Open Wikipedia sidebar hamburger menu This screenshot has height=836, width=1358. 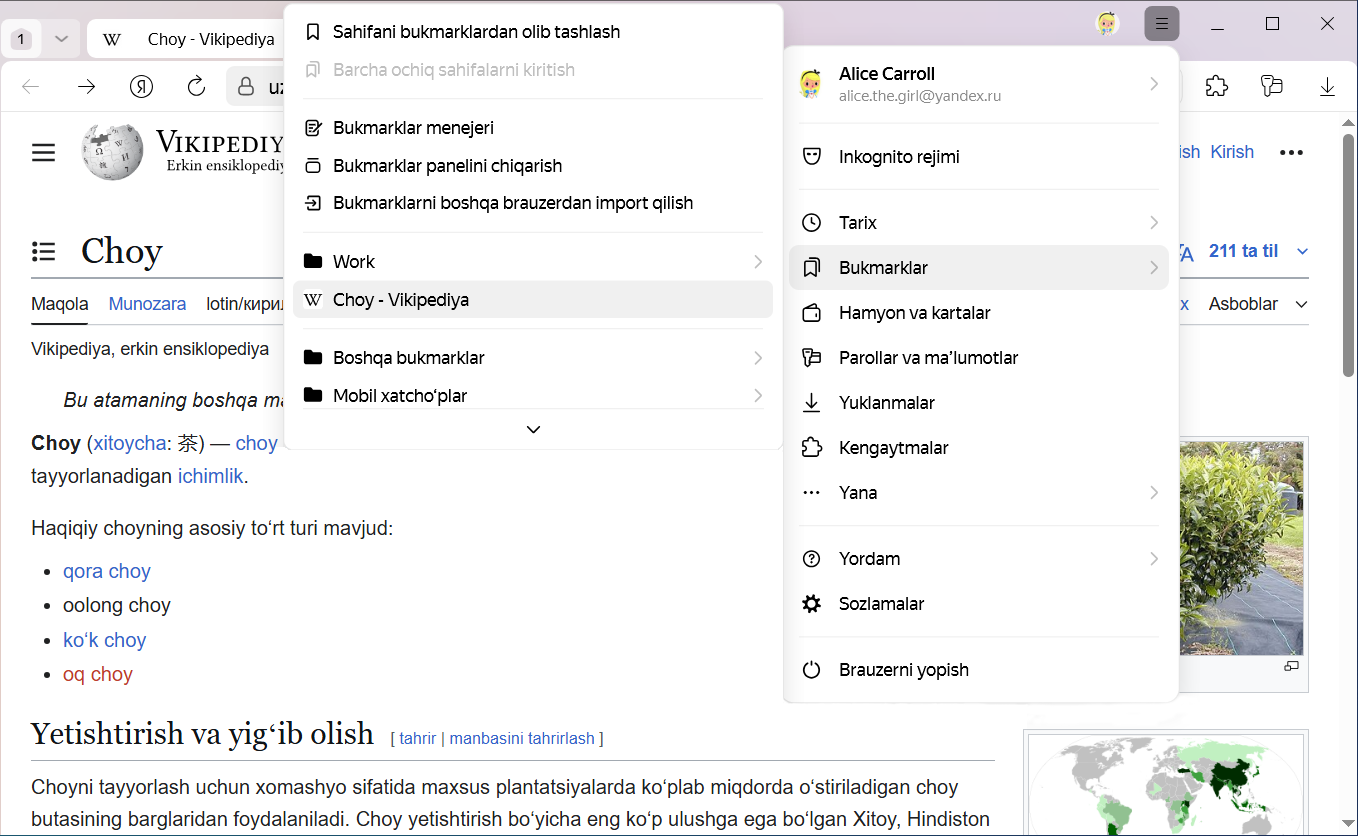coord(43,152)
